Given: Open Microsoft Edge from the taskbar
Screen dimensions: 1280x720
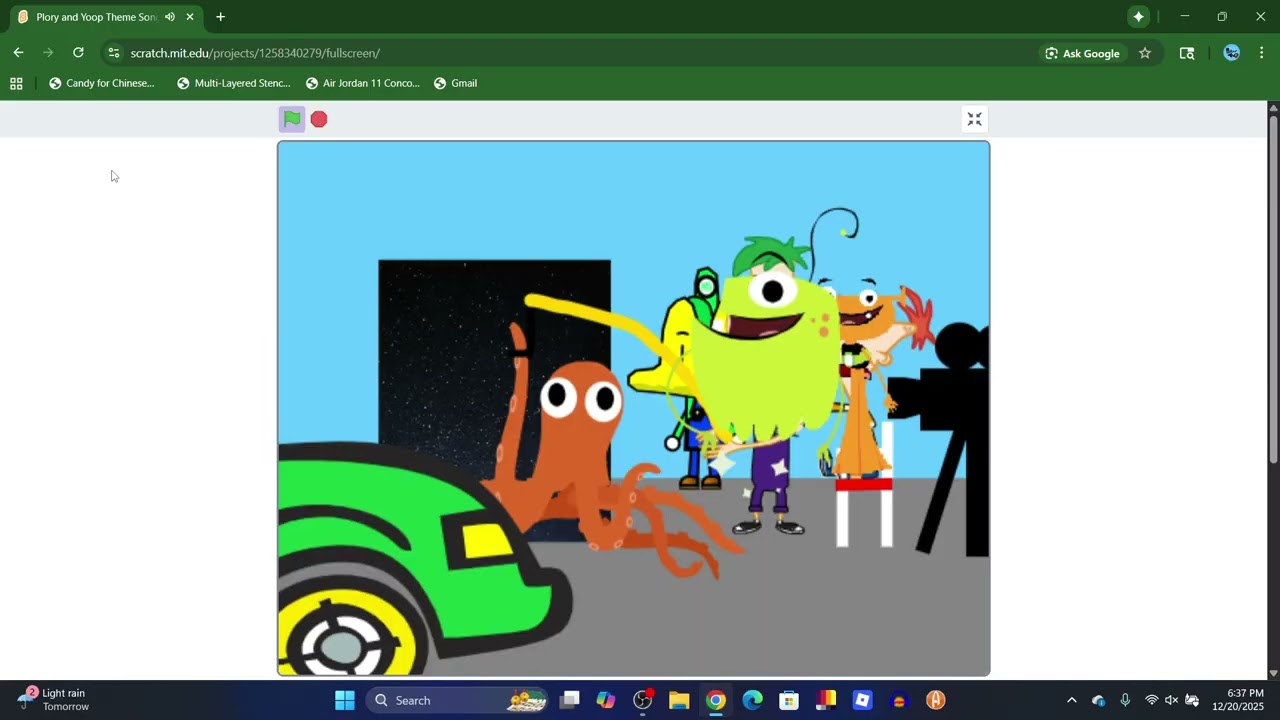Looking at the screenshot, I should click(x=752, y=700).
